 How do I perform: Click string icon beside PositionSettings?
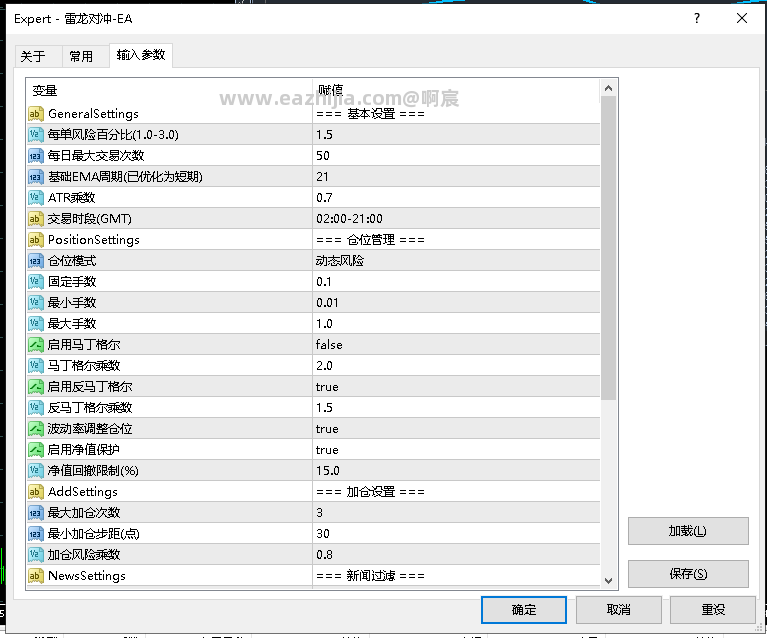pos(36,240)
